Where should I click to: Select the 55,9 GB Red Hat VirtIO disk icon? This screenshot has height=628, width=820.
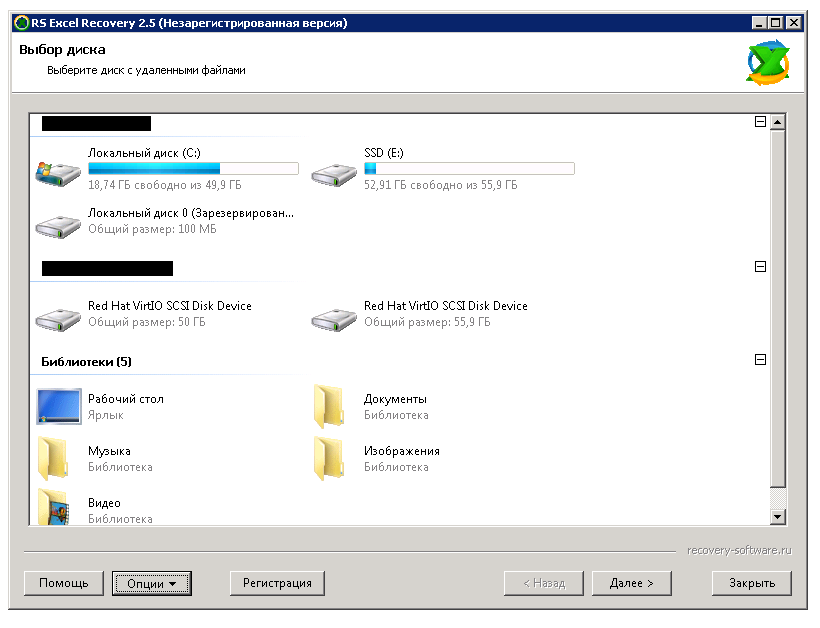[x=334, y=319]
